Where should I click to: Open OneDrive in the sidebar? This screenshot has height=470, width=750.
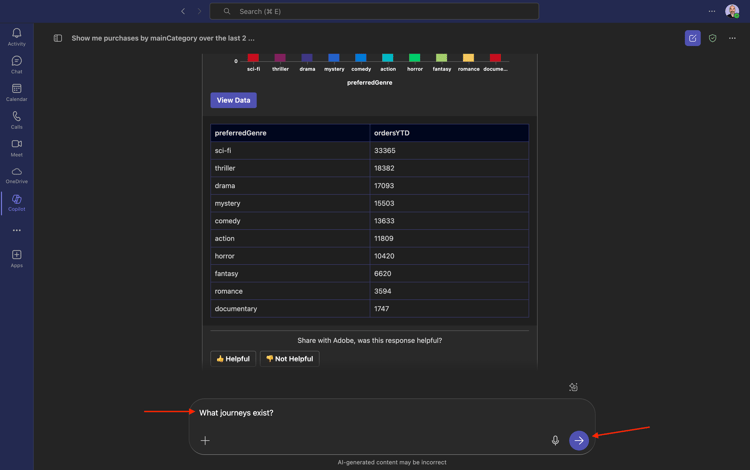(17, 175)
